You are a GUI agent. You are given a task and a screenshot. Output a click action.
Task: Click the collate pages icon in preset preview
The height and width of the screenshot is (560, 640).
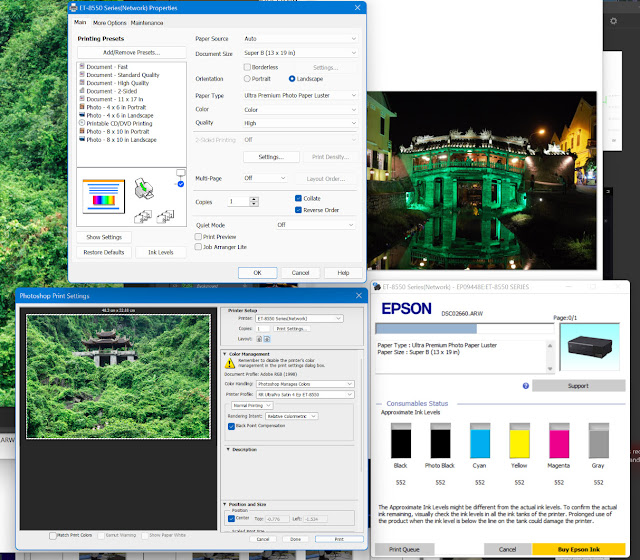(143, 217)
